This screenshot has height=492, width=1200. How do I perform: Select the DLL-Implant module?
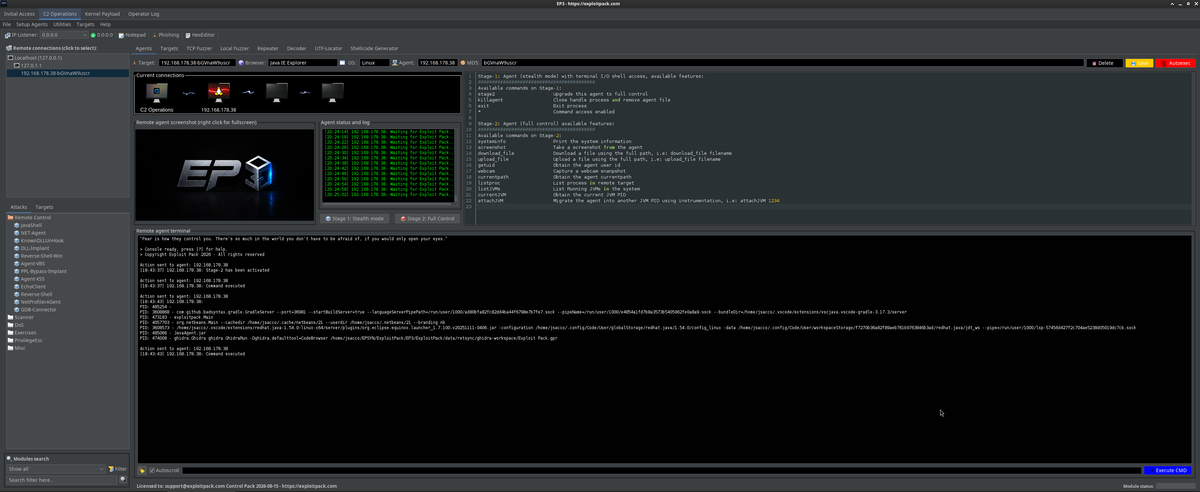pos(31,248)
